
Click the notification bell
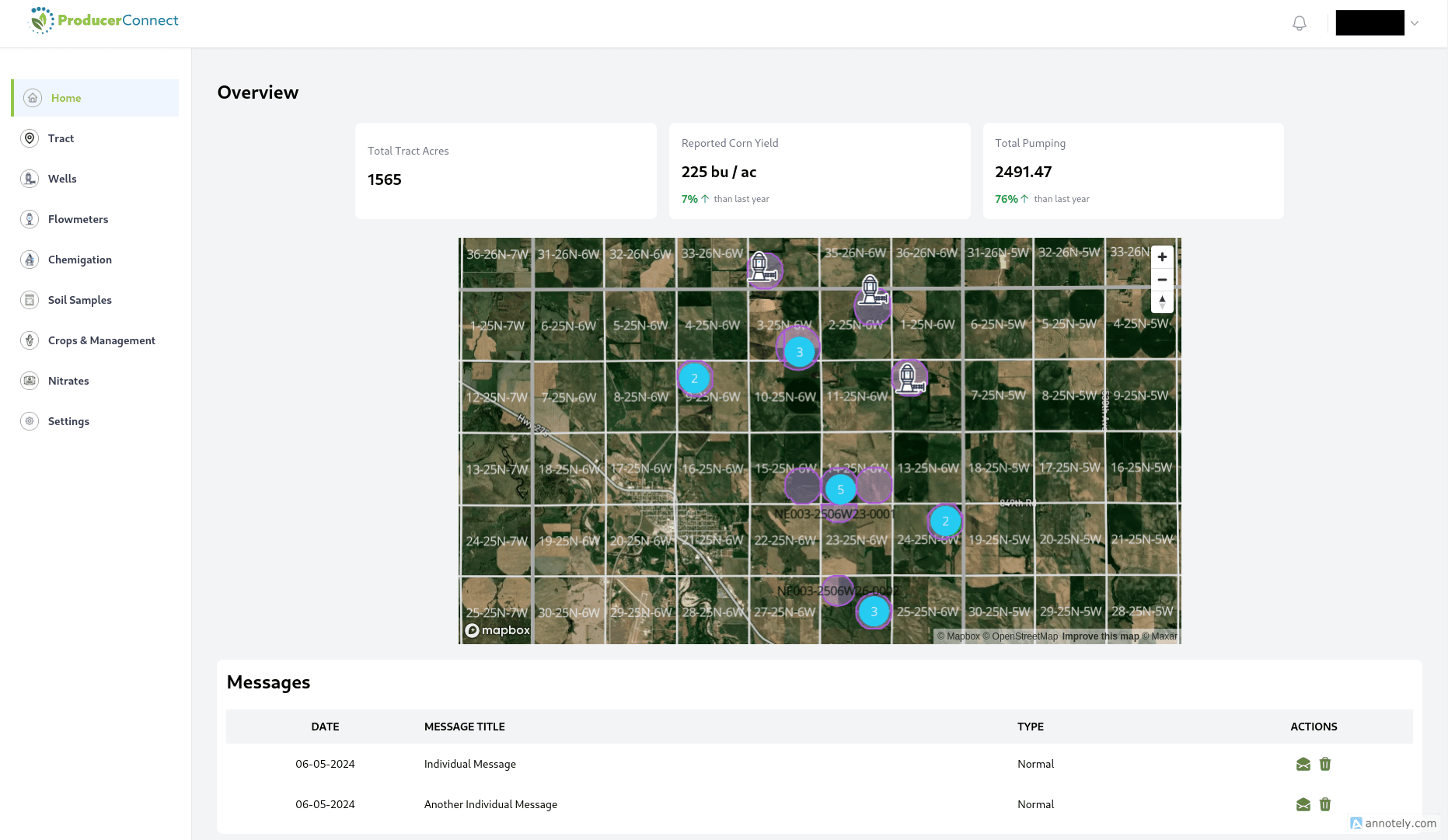[1299, 23]
